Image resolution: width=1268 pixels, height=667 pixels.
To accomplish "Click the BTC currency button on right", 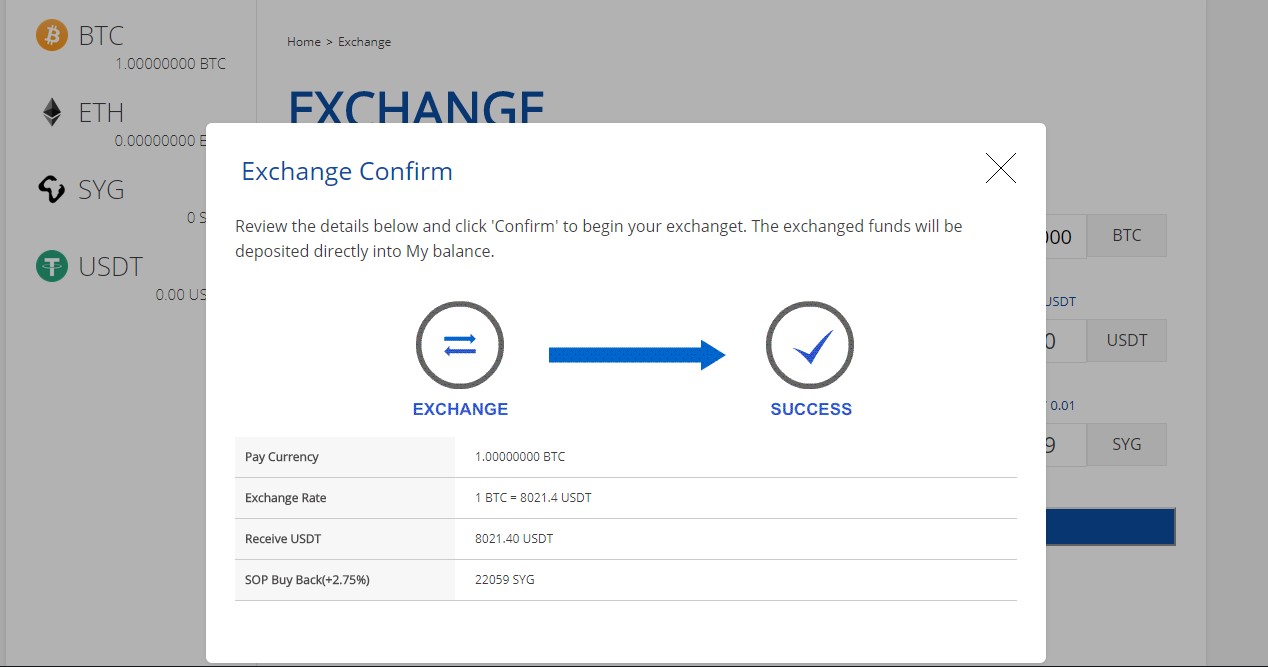I will 1126,236.
